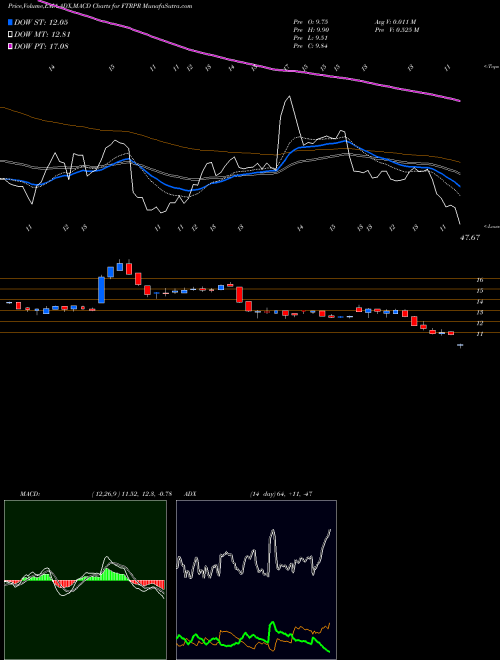This screenshot has width=500, height=660.
Task: Click the 12 price axis label
Action: click(x=479, y=323)
